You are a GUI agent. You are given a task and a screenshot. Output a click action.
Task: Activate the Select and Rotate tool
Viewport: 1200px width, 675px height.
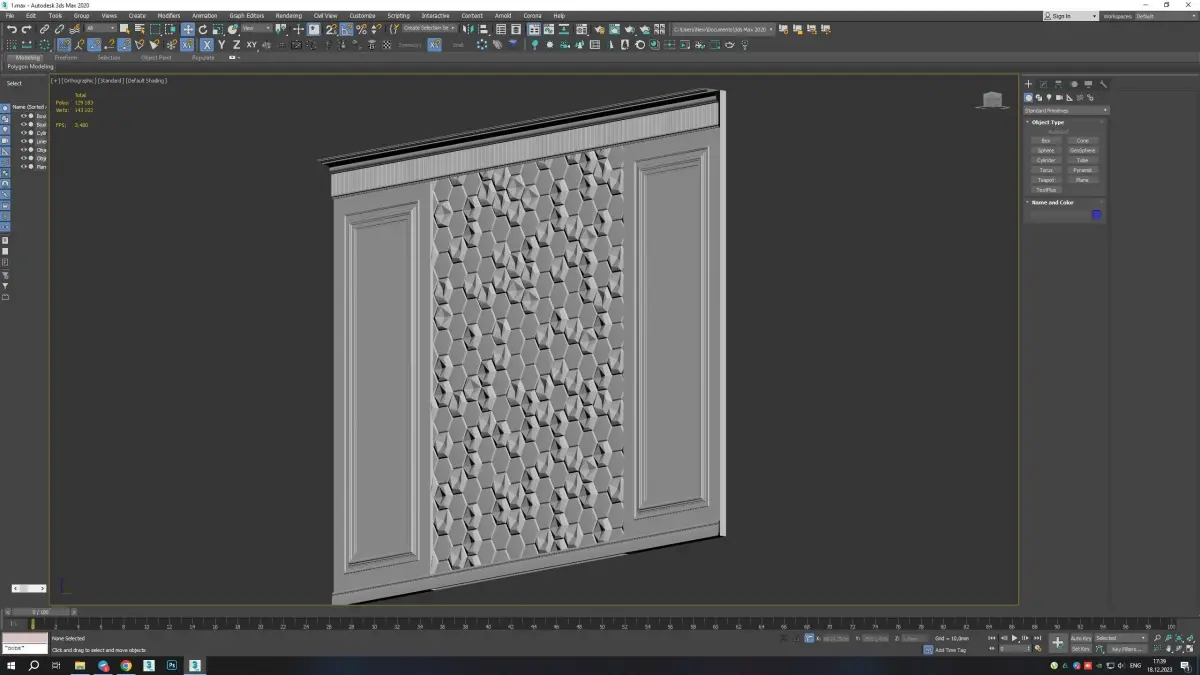pos(203,29)
